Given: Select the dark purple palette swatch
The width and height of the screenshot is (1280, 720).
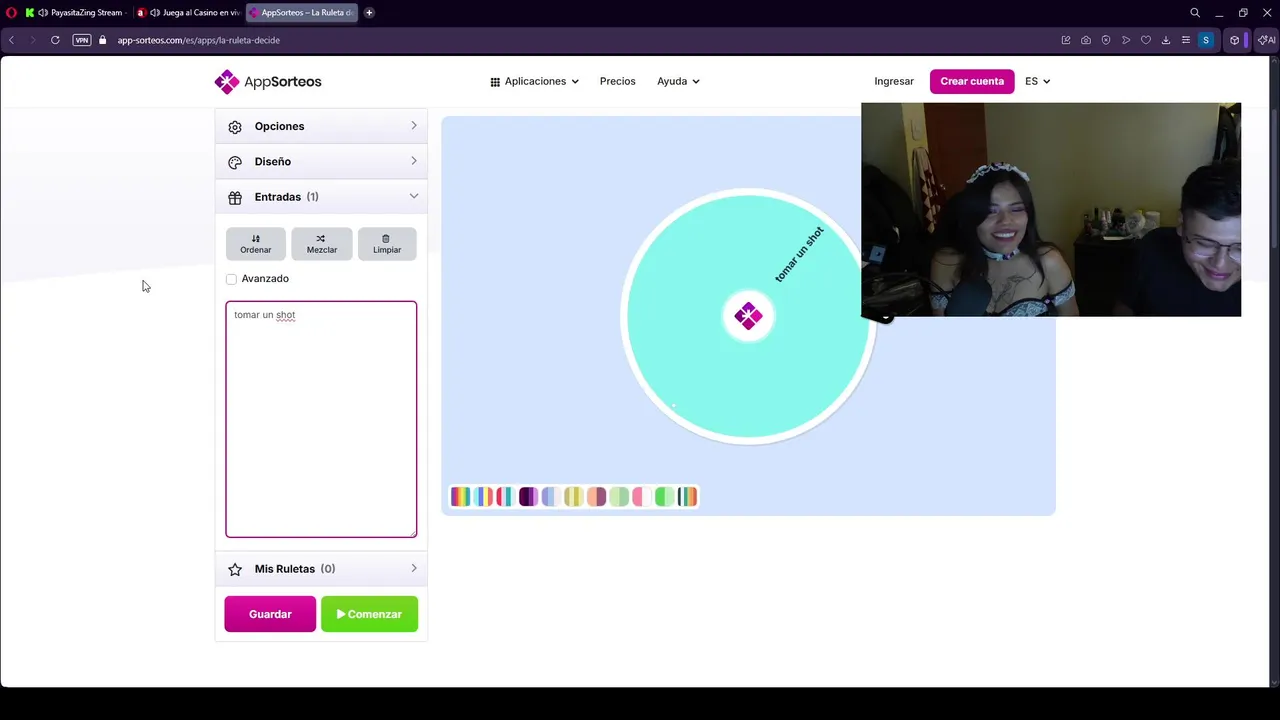Looking at the screenshot, I should 528,496.
